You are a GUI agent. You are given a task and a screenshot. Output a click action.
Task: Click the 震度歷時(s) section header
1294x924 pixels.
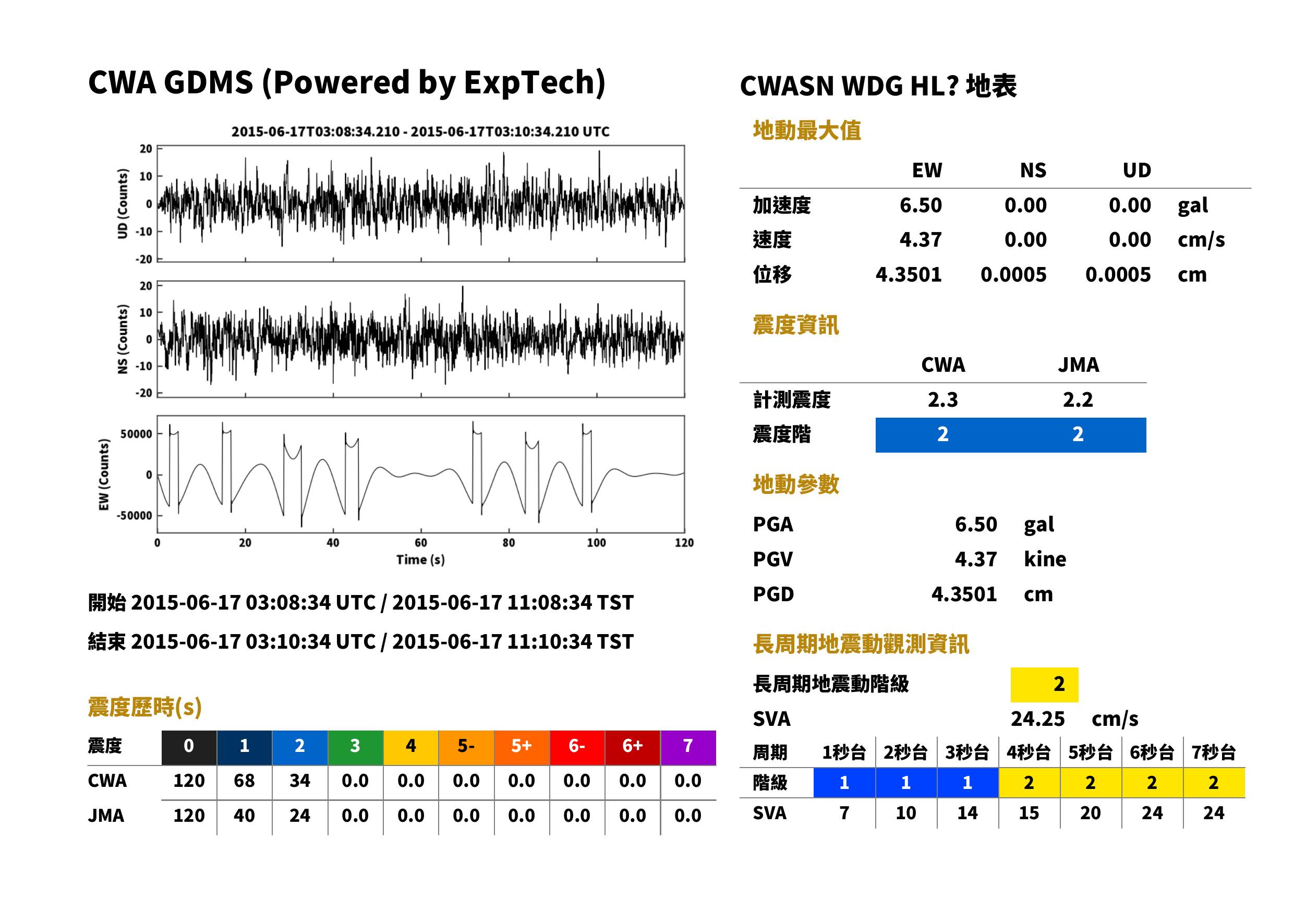click(145, 707)
